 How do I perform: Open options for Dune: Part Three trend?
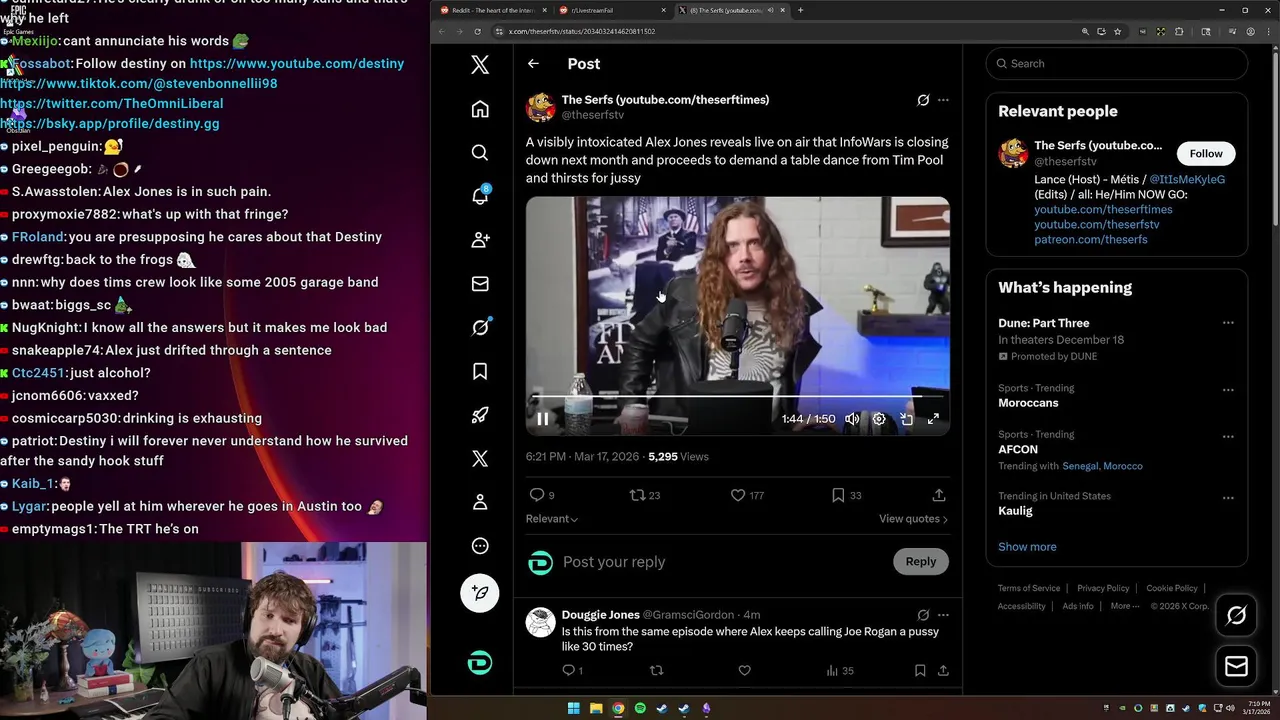tap(1228, 323)
